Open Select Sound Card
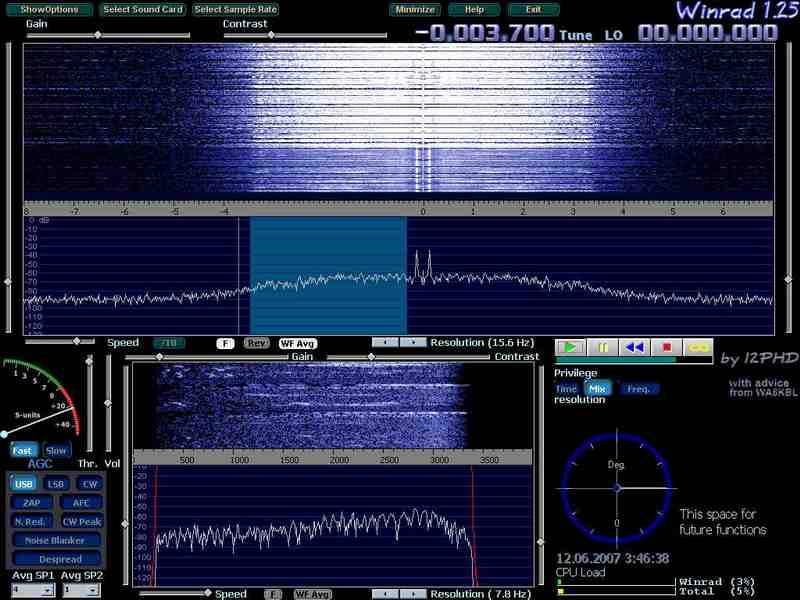Image resolution: width=800 pixels, height=600 pixels. point(143,9)
